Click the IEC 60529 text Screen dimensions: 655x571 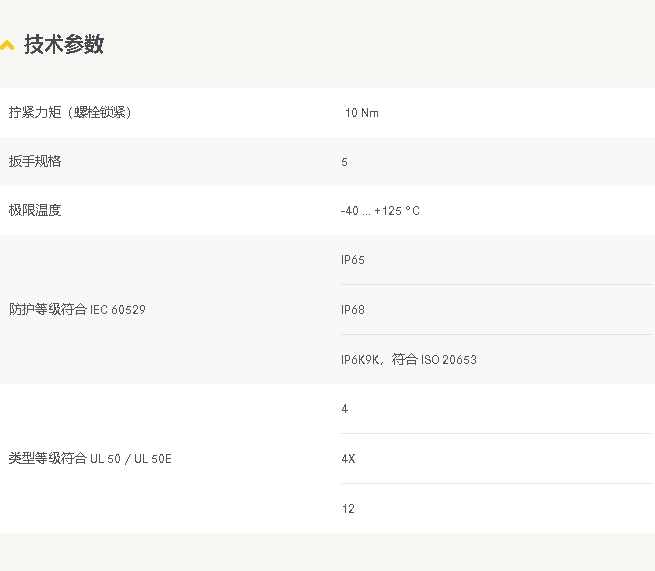click(118, 310)
